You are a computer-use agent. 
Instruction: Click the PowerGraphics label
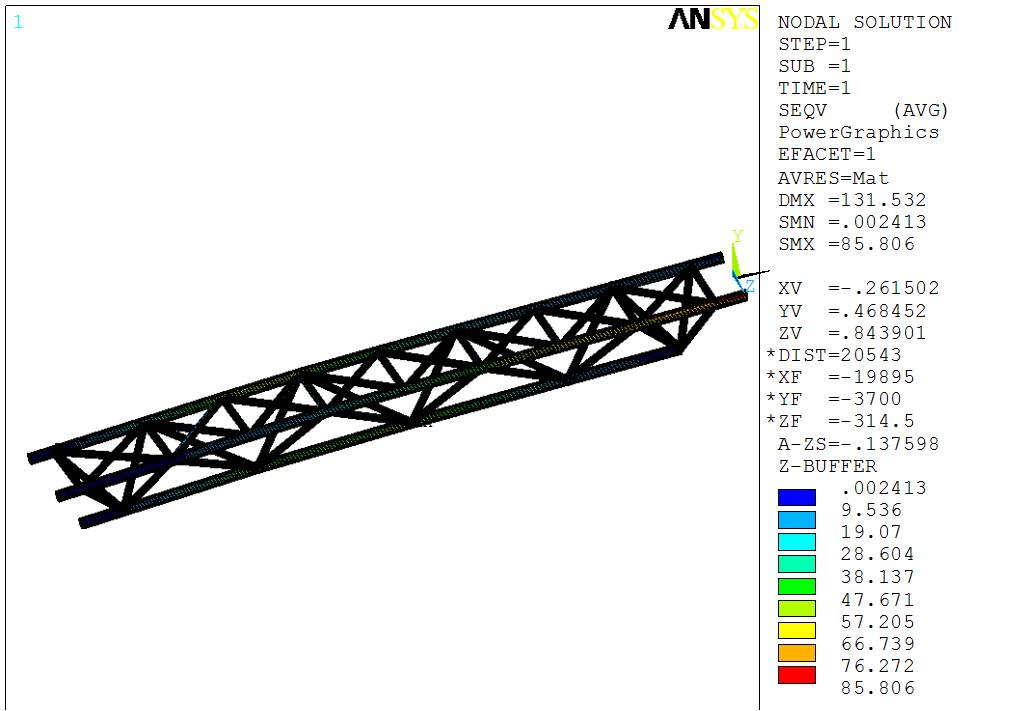click(858, 132)
